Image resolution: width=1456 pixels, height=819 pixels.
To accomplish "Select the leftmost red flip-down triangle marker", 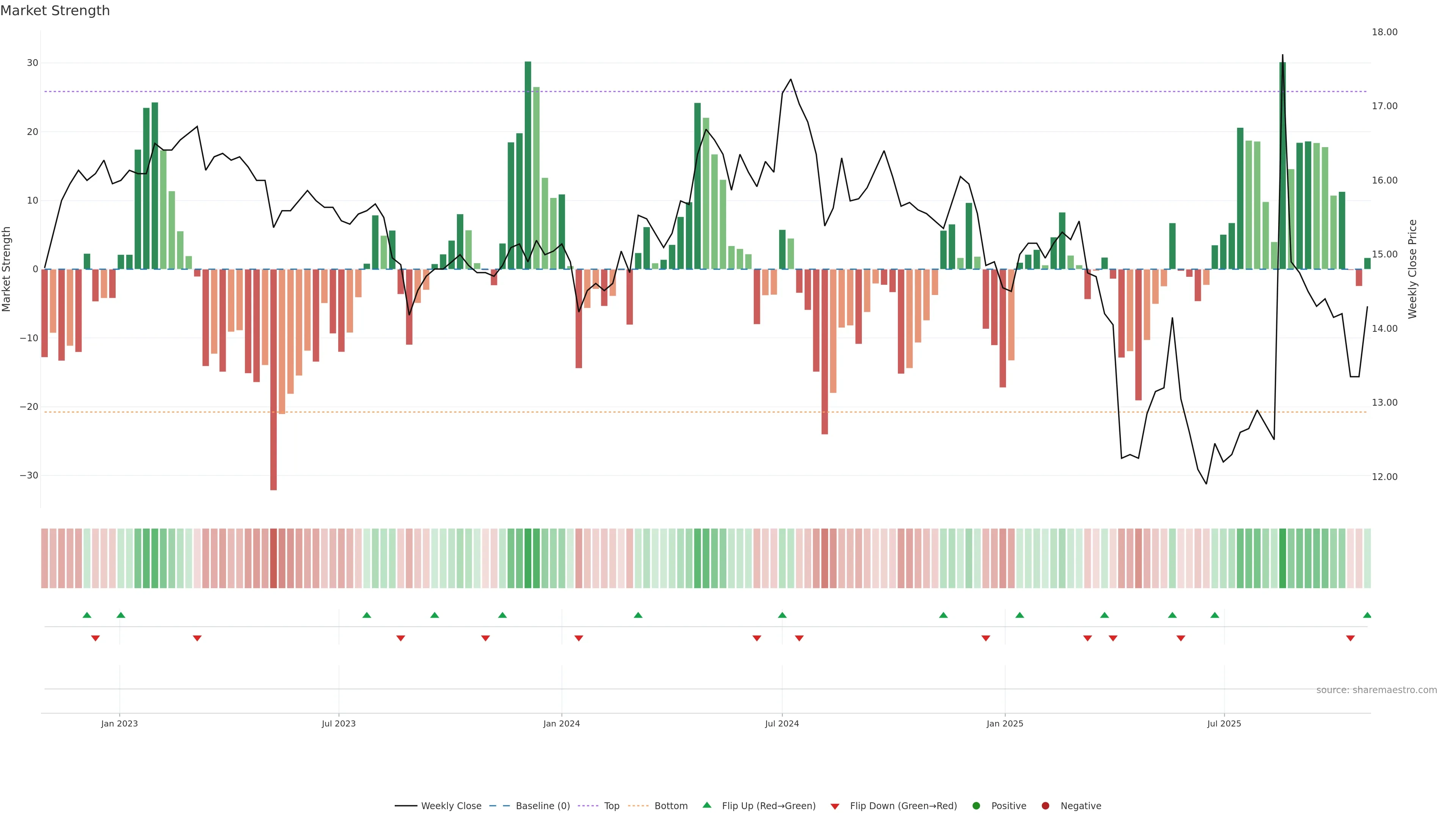I will (96, 638).
